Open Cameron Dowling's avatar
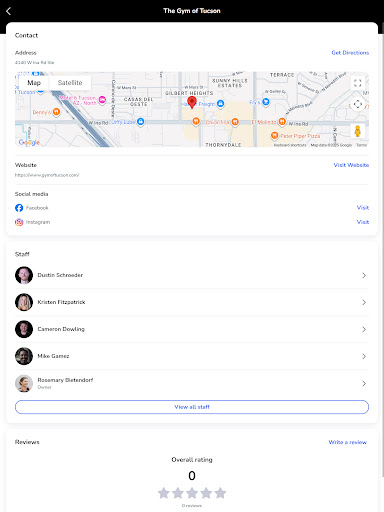This screenshot has height=512, width=384. tap(24, 329)
